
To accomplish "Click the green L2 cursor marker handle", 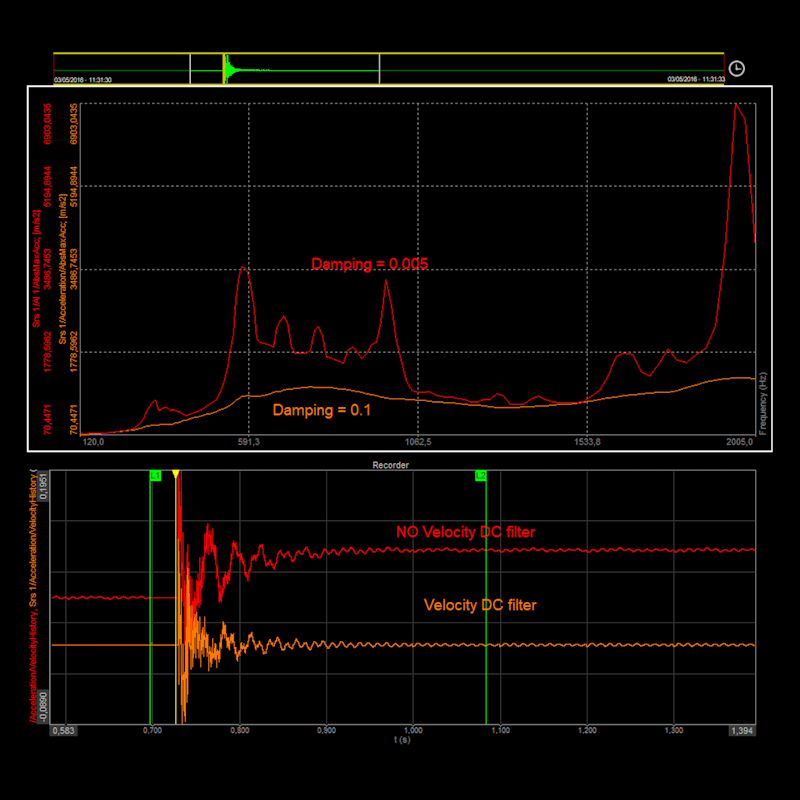I will pos(480,474).
